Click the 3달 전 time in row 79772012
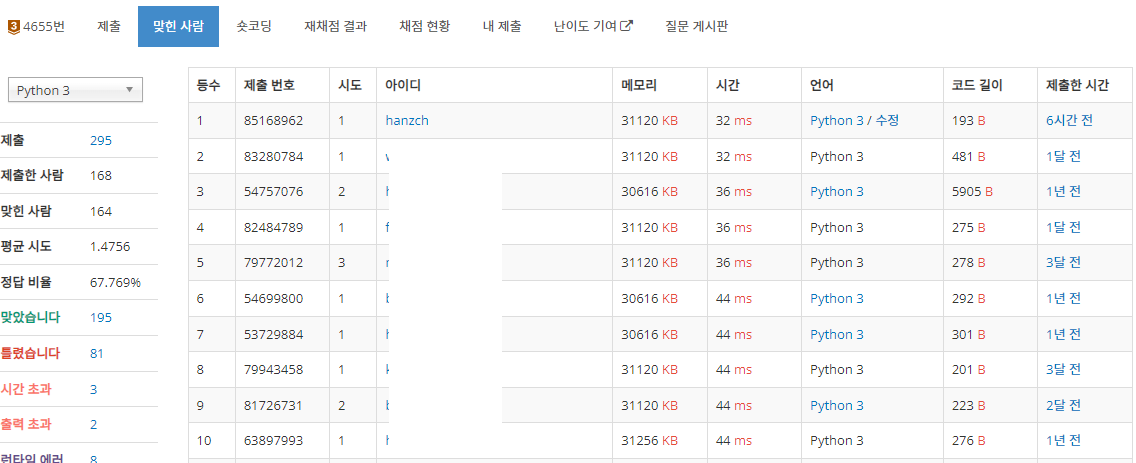 click(x=1064, y=263)
